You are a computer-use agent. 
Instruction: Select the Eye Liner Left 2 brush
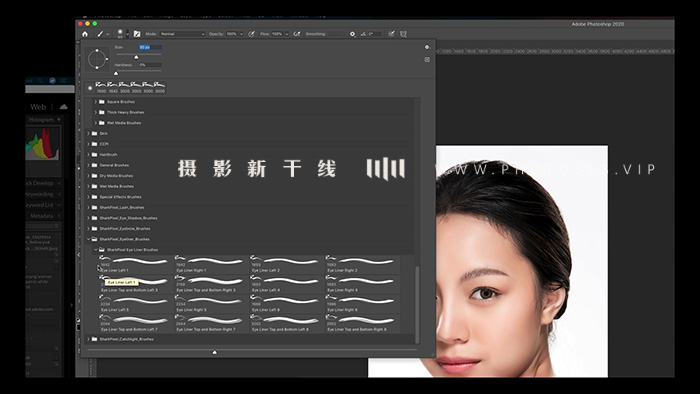286,264
